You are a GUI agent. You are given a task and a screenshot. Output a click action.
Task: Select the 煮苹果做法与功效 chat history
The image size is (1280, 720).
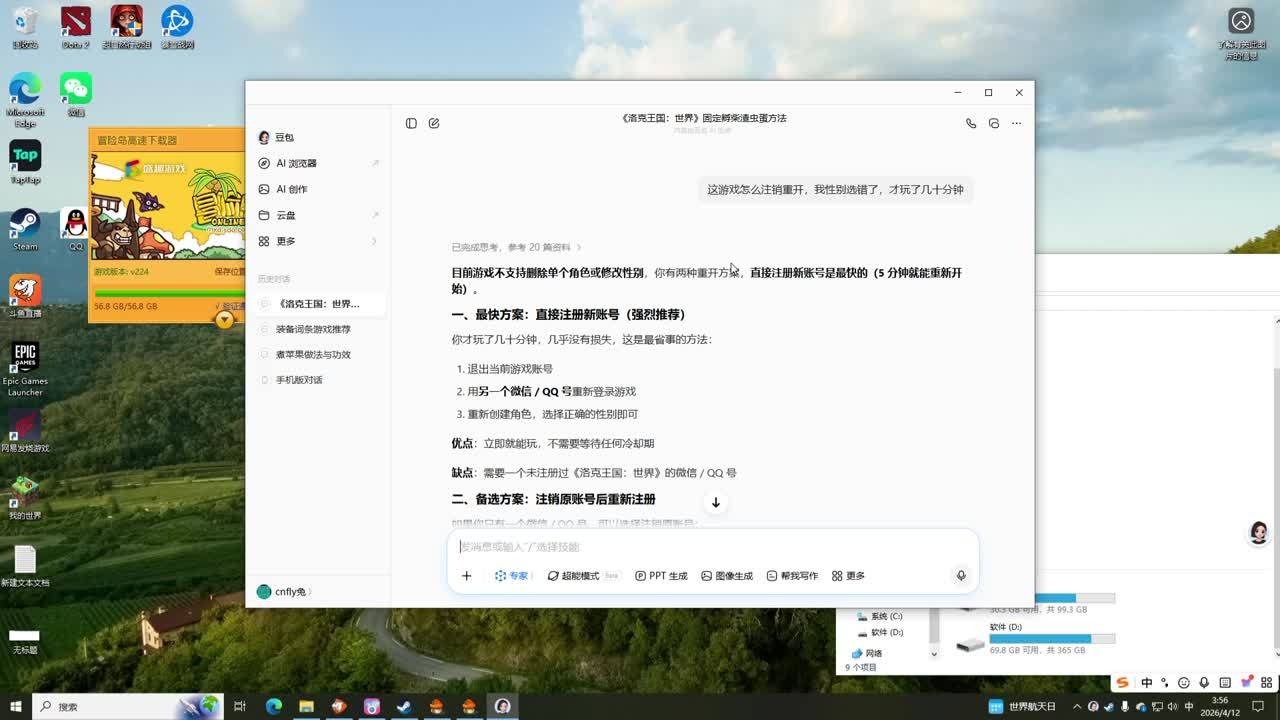coord(313,354)
